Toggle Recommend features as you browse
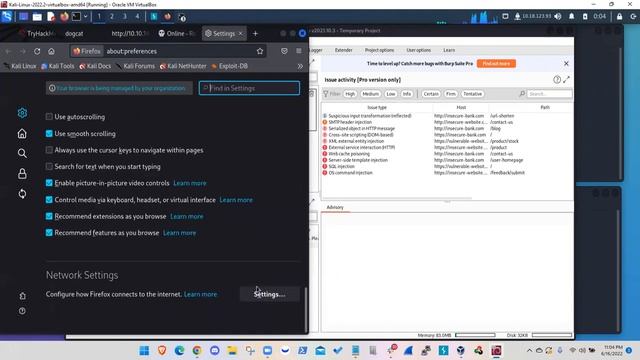The height and width of the screenshot is (360, 640). 49,233
